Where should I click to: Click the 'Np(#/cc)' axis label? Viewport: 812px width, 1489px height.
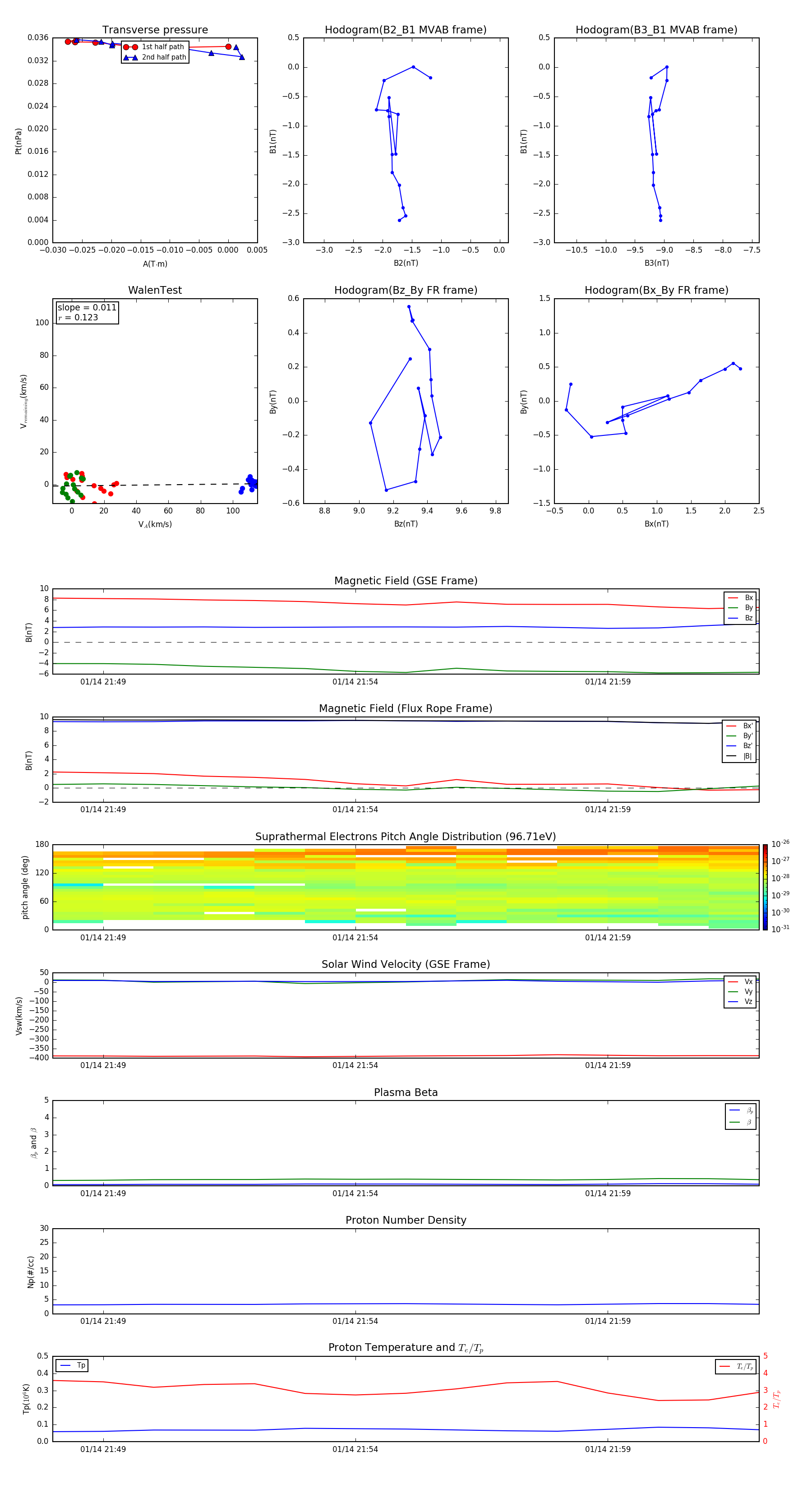(x=31, y=1272)
